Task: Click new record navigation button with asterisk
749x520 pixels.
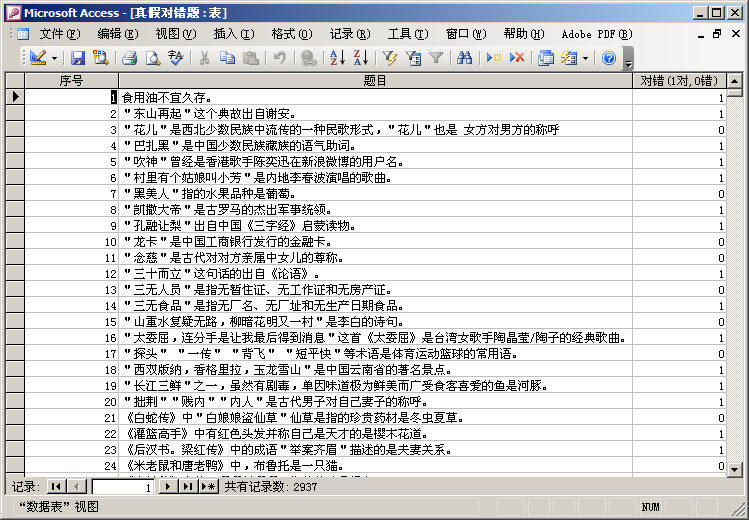Action: 208,487
